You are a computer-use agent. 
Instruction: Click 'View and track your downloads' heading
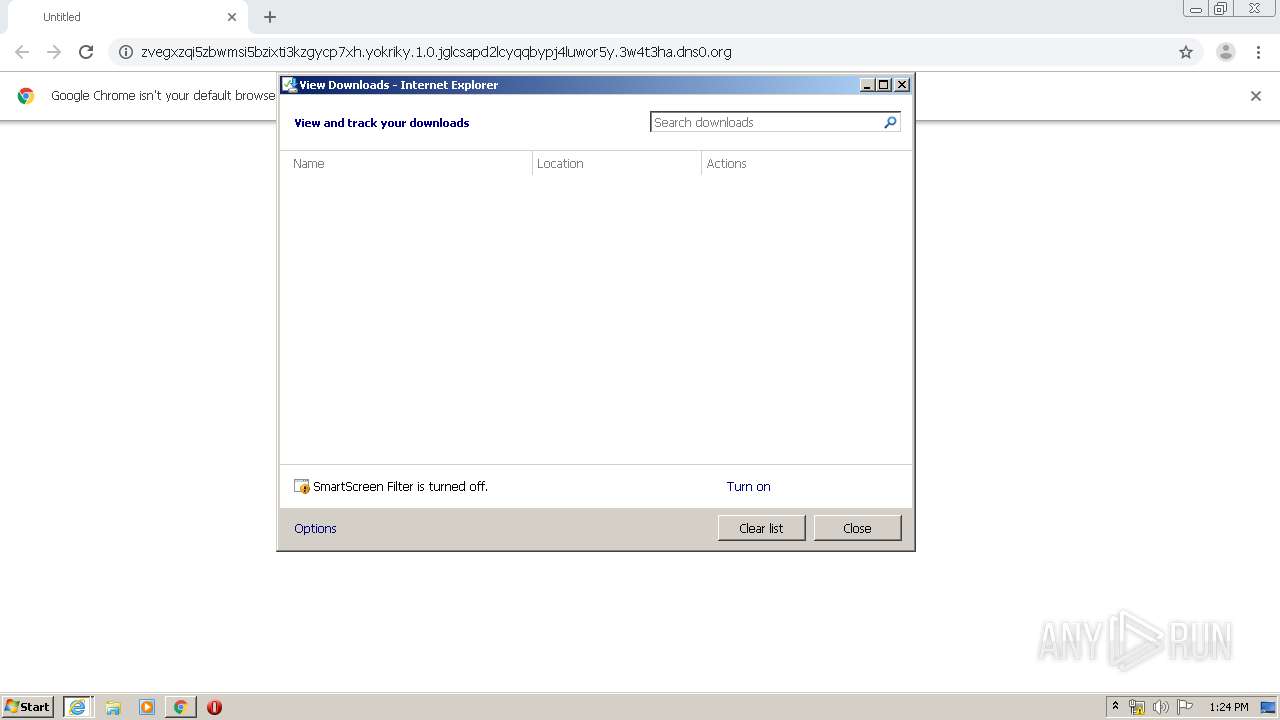coord(382,123)
